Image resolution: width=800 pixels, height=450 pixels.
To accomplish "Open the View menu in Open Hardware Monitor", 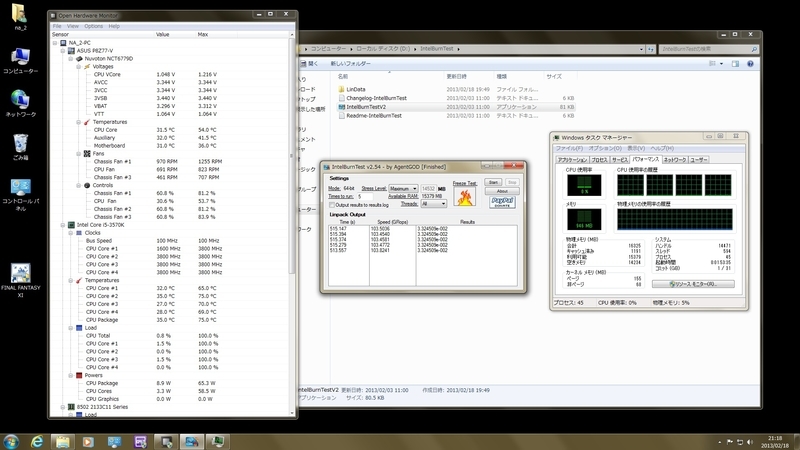I will 72,26.
